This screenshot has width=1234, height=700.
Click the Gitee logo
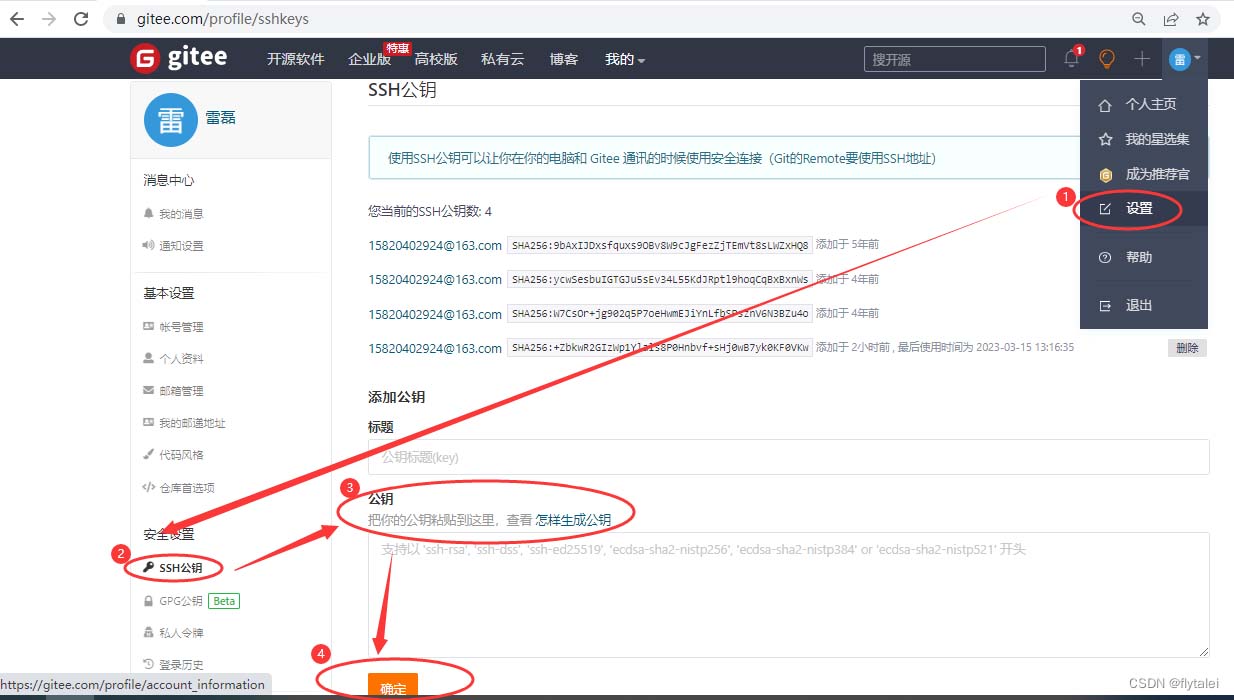click(180, 59)
